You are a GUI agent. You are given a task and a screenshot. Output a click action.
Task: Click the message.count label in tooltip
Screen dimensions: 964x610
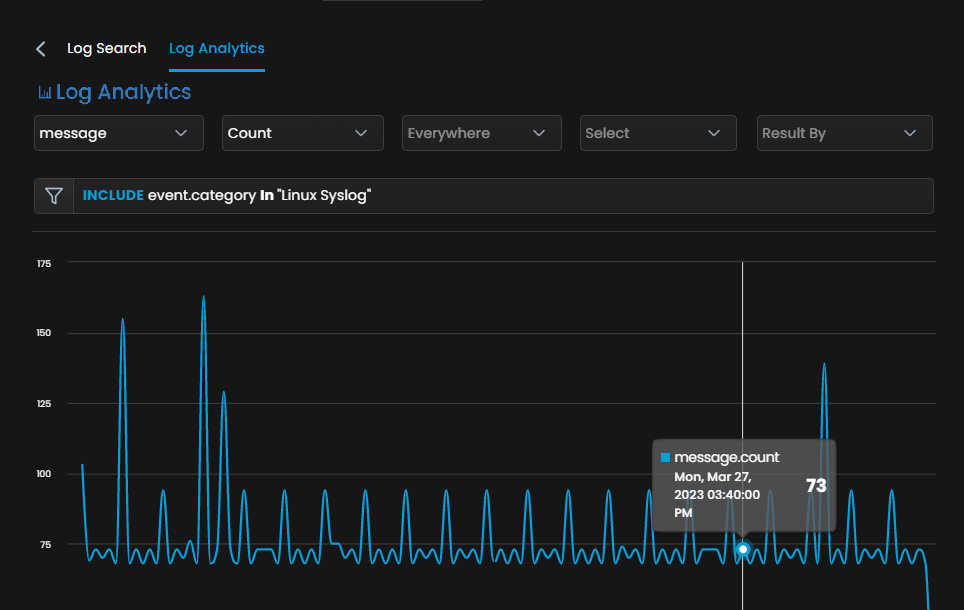(727, 457)
